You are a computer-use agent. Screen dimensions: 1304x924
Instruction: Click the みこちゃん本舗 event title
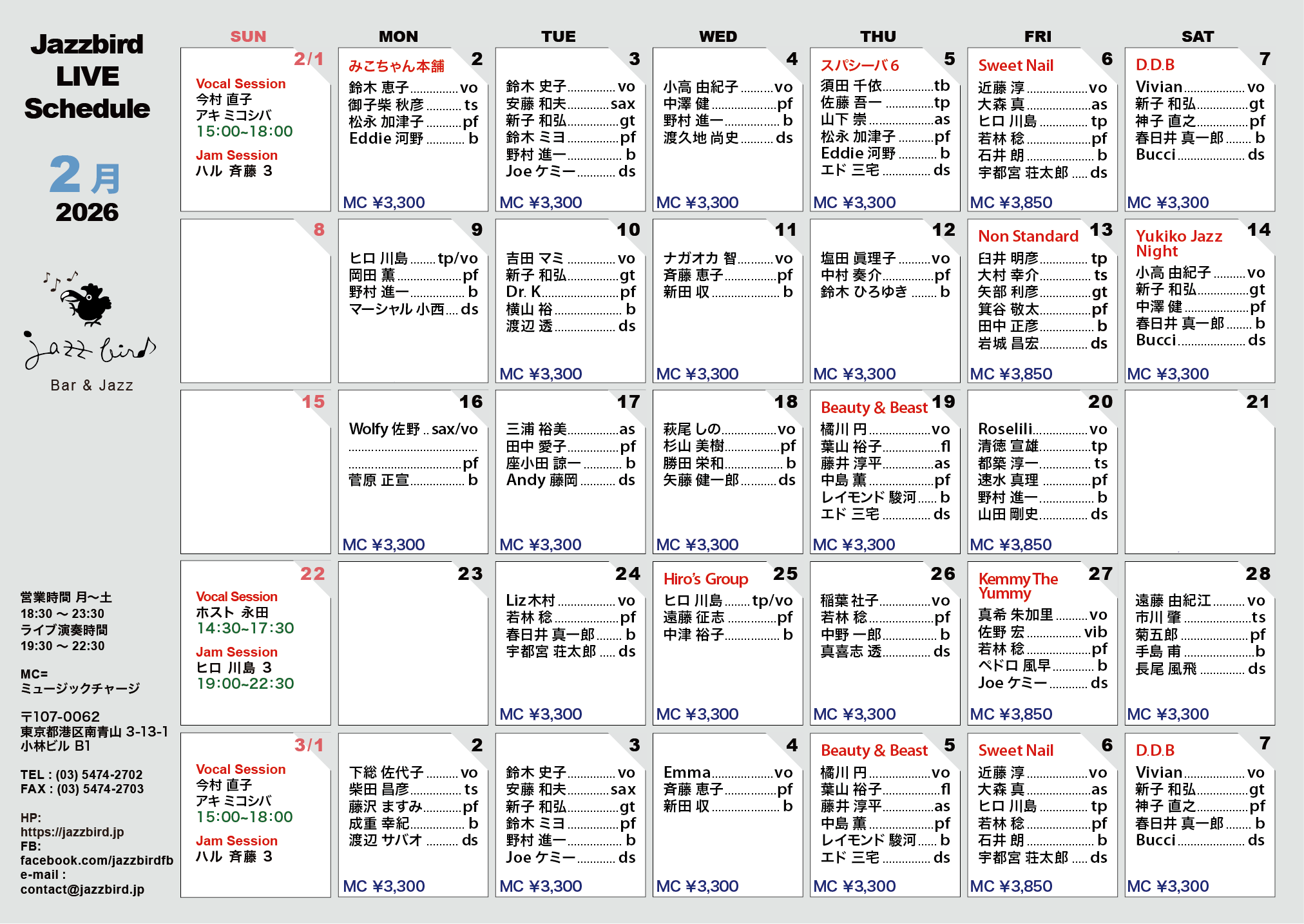point(396,66)
